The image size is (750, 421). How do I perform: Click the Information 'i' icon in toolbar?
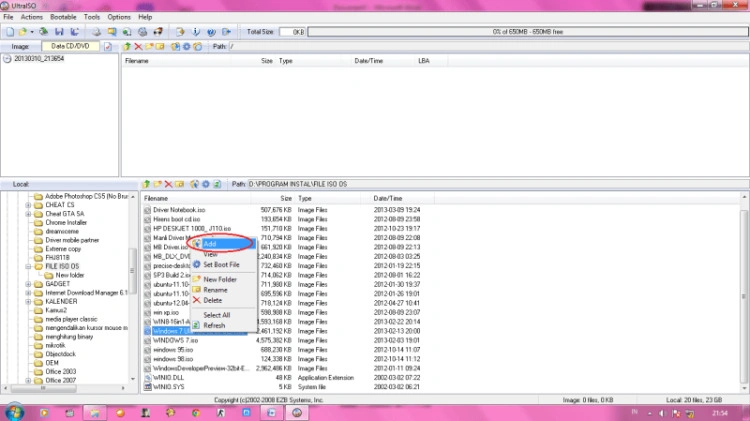[x=196, y=32]
